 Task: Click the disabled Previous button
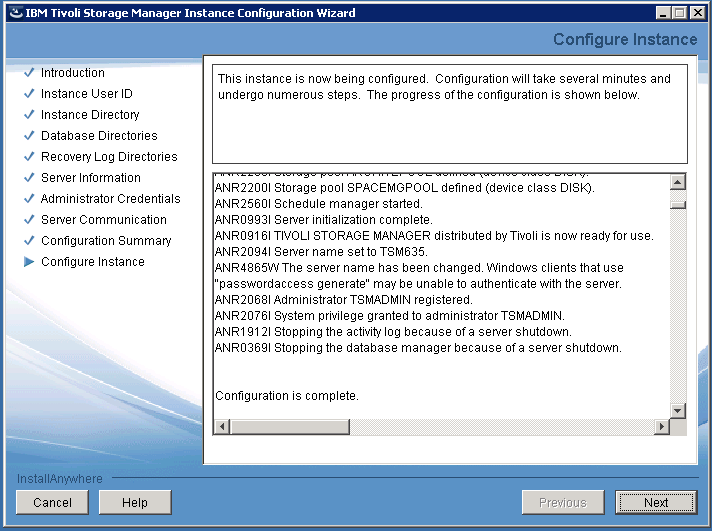(x=563, y=502)
